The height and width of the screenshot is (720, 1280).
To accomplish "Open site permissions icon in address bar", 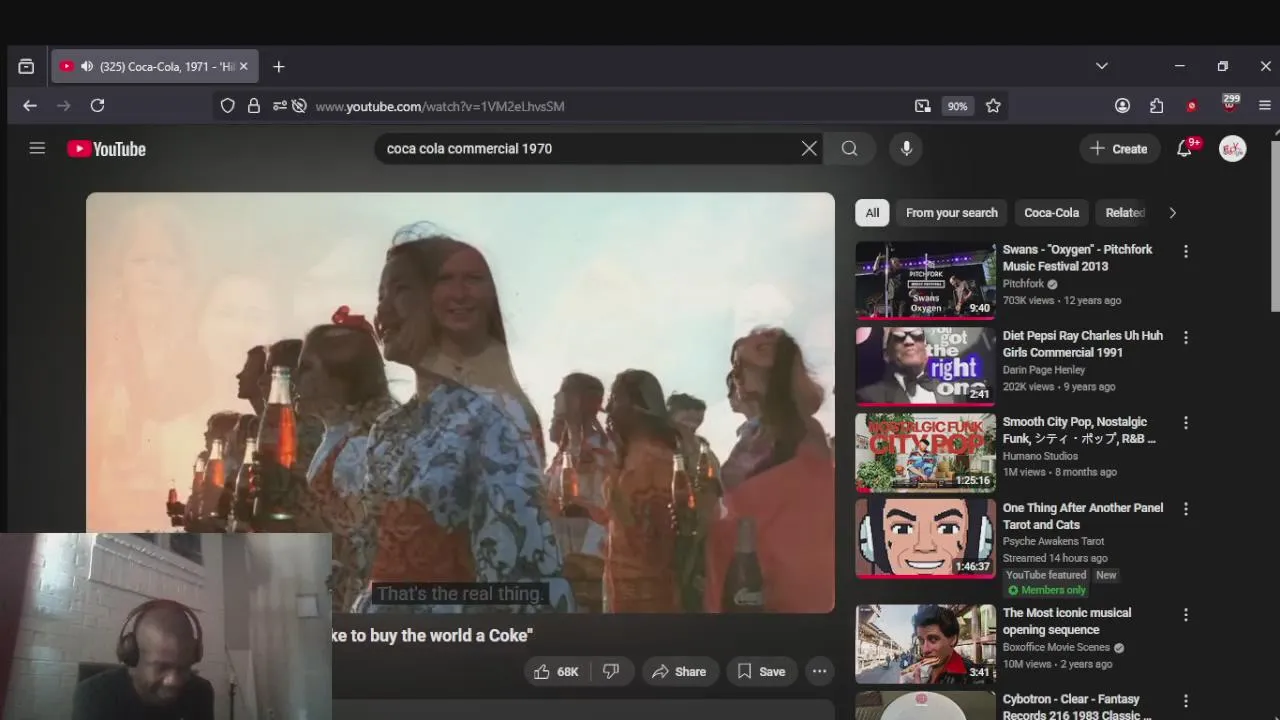I will [x=280, y=106].
